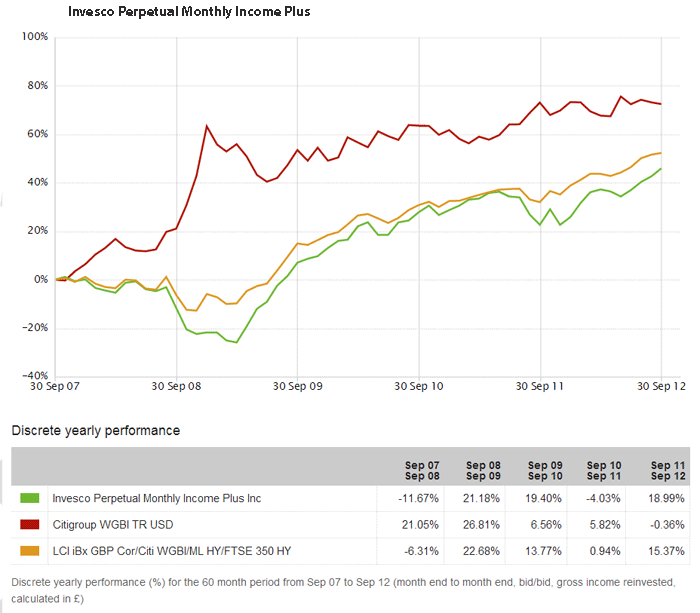Click the 100% y-axis label

[x=35, y=37]
